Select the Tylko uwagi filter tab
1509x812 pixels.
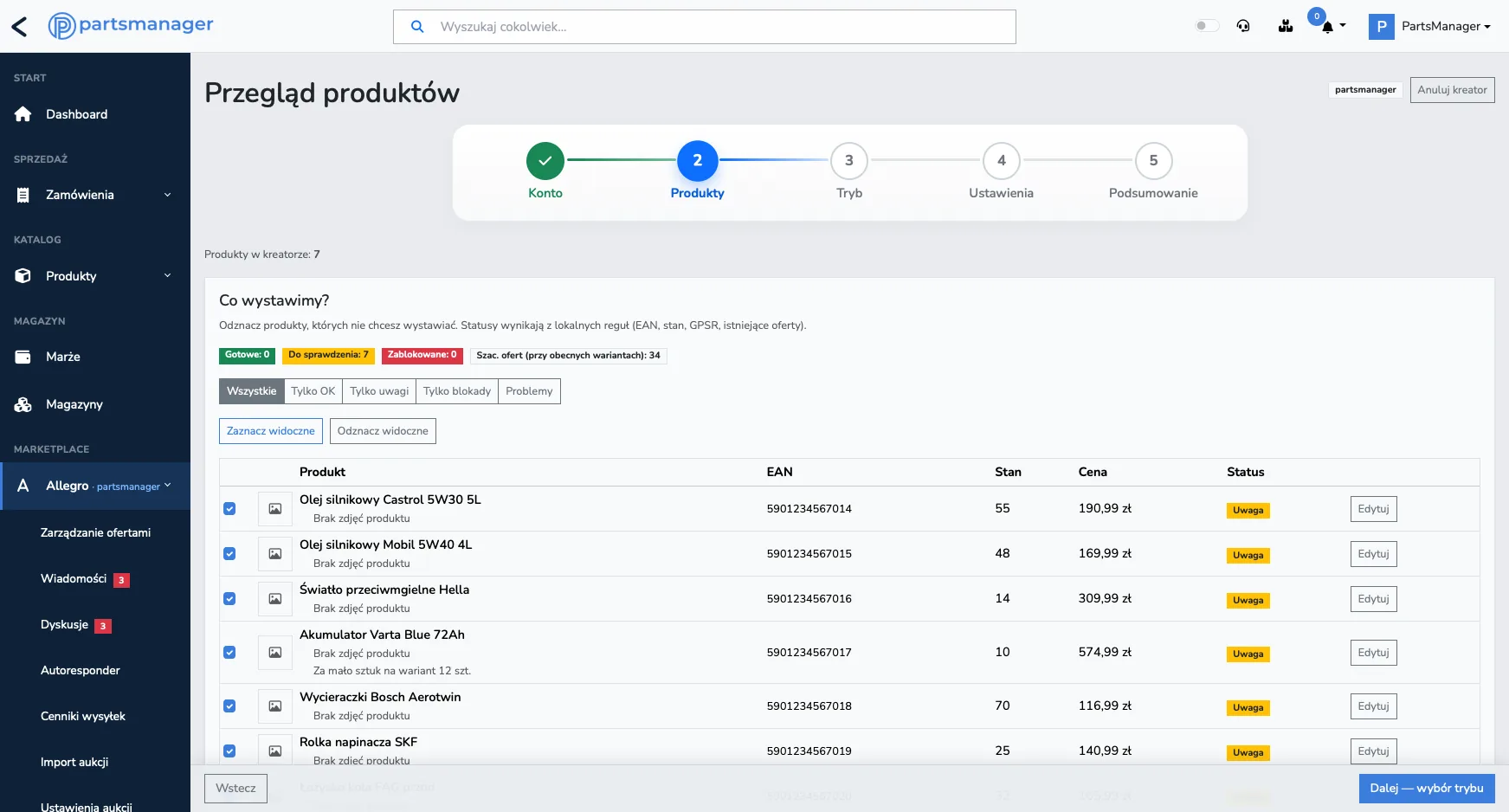click(379, 391)
